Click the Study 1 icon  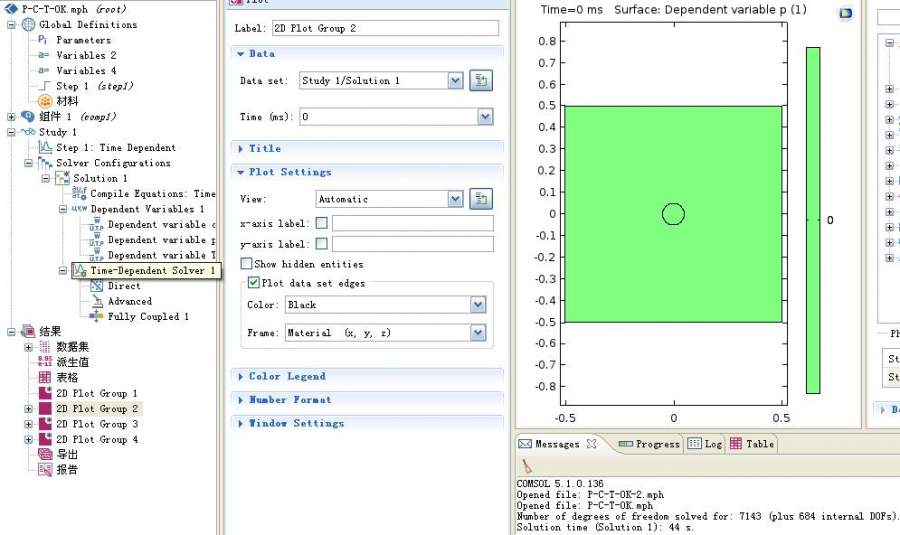pyautogui.click(x=28, y=131)
